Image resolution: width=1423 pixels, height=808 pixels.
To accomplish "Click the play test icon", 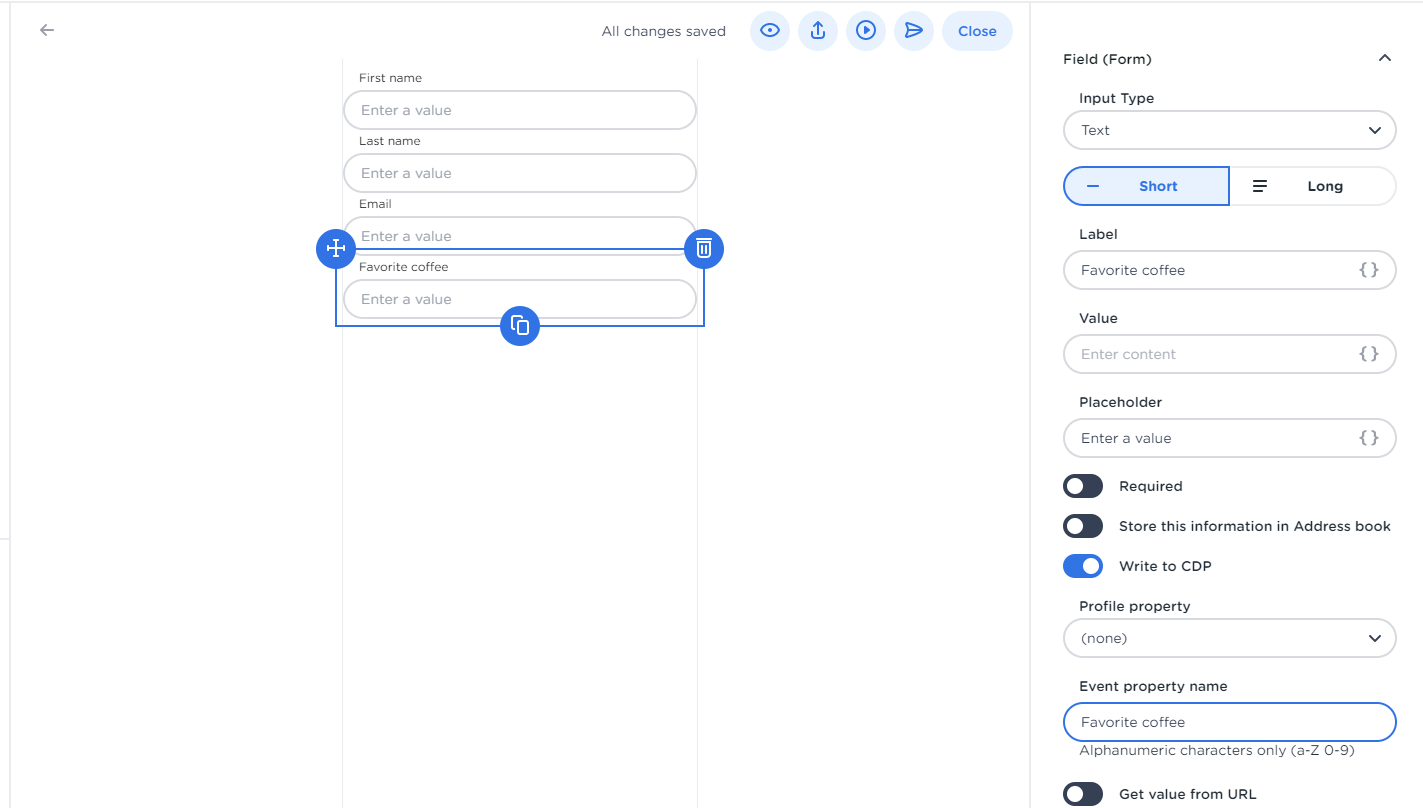I will pos(865,31).
